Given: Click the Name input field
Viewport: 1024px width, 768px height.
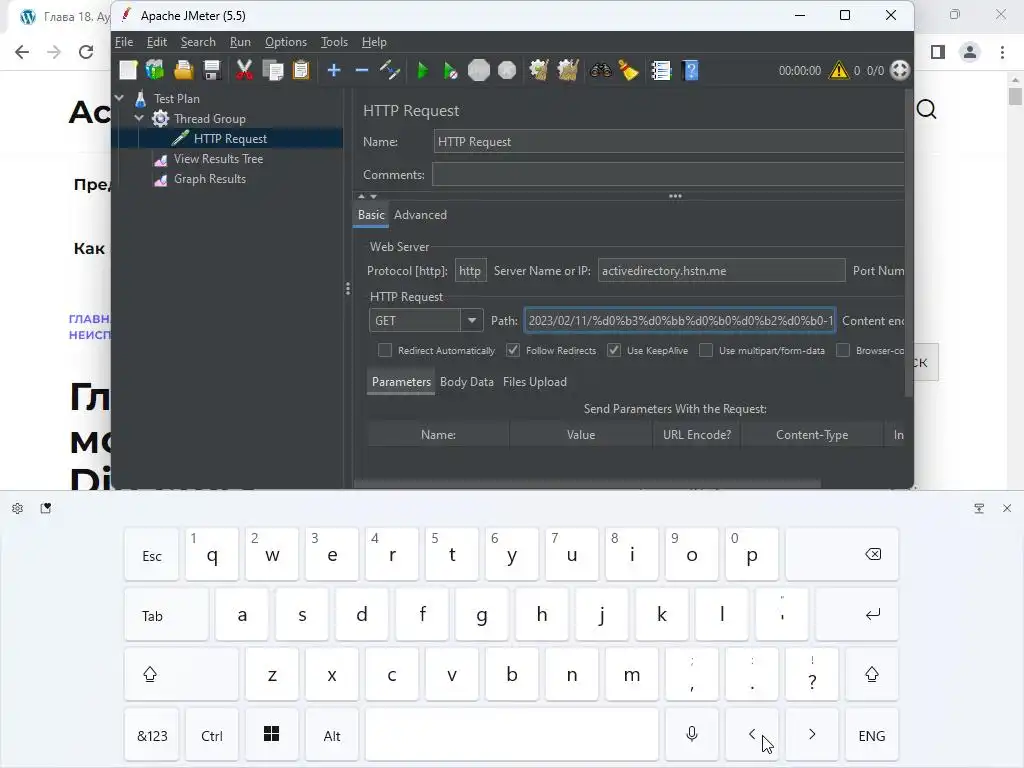Looking at the screenshot, I should tap(669, 142).
